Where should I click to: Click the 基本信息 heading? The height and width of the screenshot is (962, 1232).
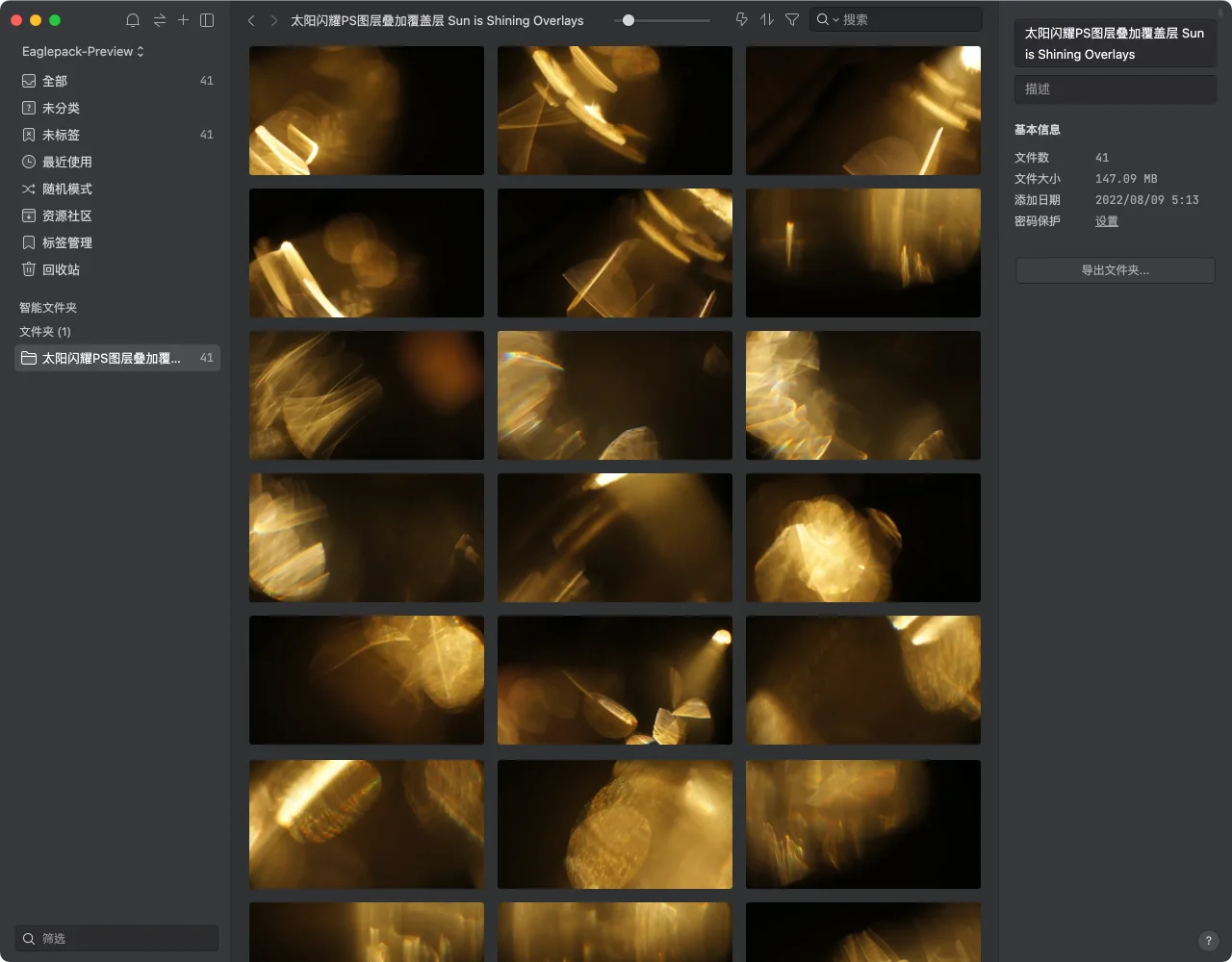coord(1038,130)
